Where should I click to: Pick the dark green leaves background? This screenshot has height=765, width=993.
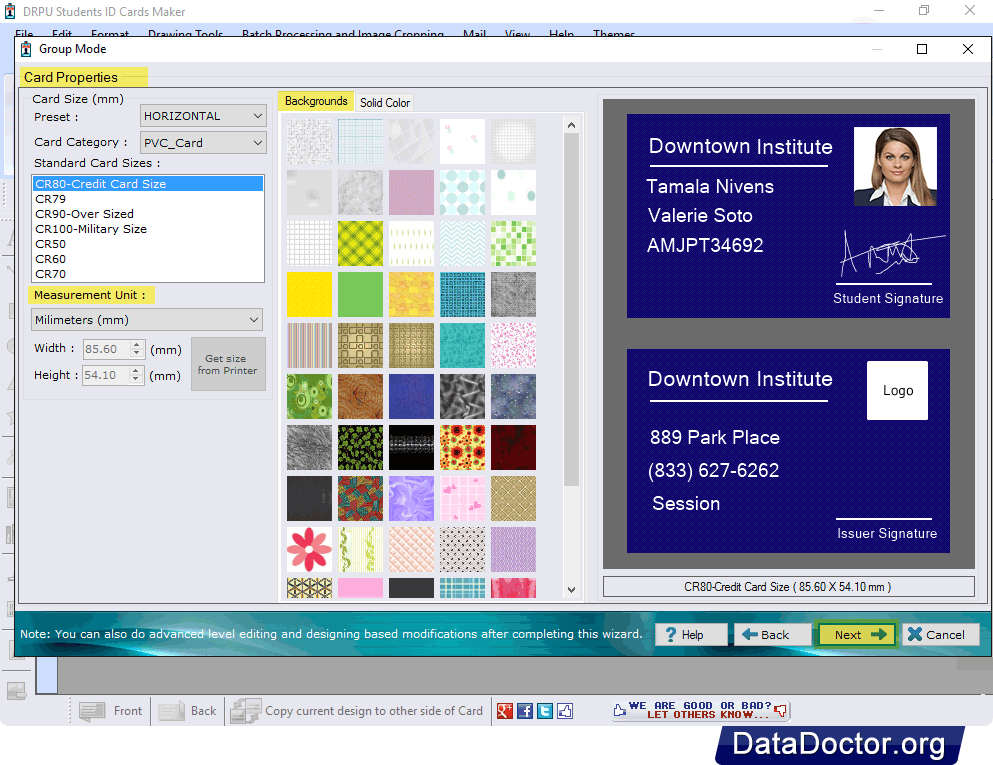pyautogui.click(x=360, y=448)
